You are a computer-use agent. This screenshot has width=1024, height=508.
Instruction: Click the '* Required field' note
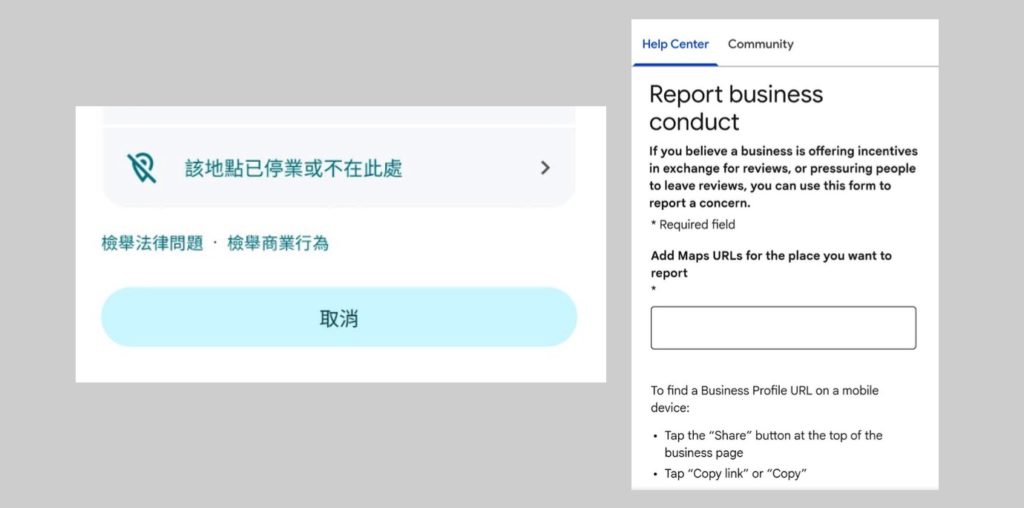tap(693, 225)
